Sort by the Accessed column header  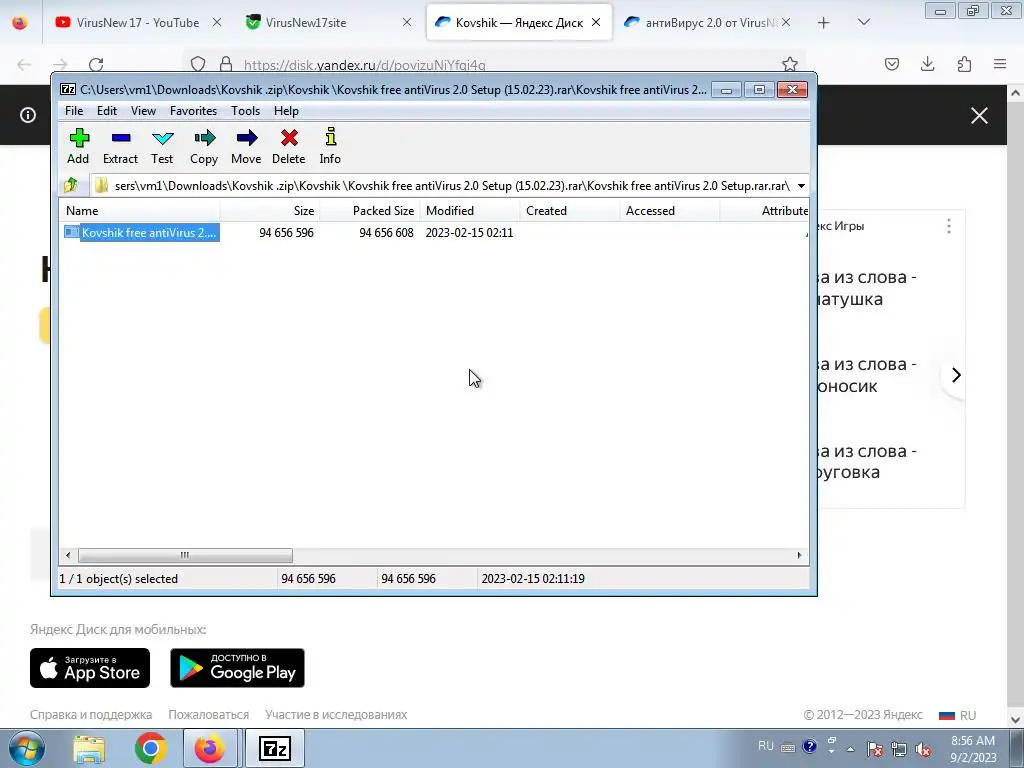669,211
